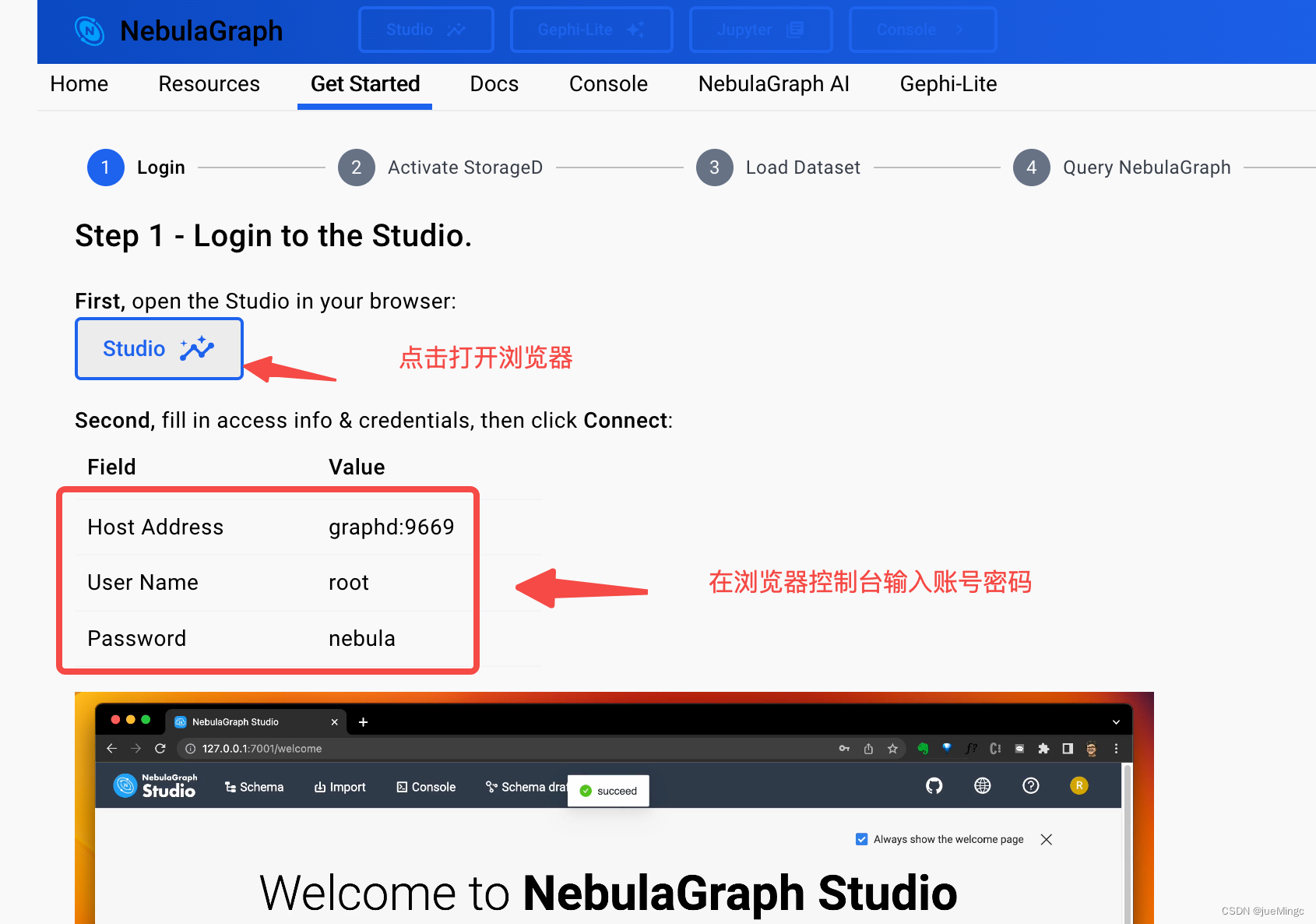
Task: Open the R user avatar menu
Action: point(1079,786)
